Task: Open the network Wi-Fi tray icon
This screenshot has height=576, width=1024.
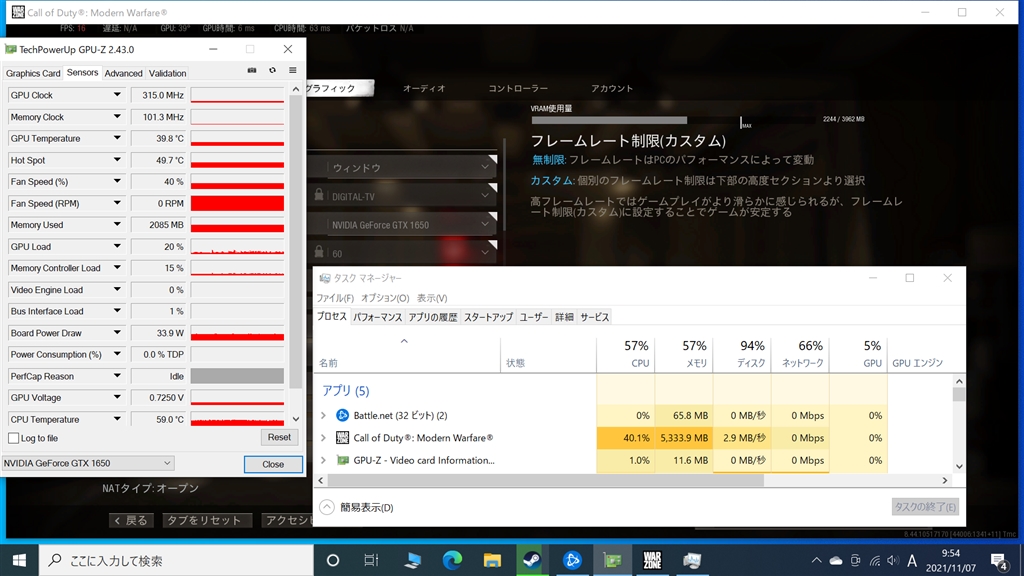Action: [x=875, y=560]
